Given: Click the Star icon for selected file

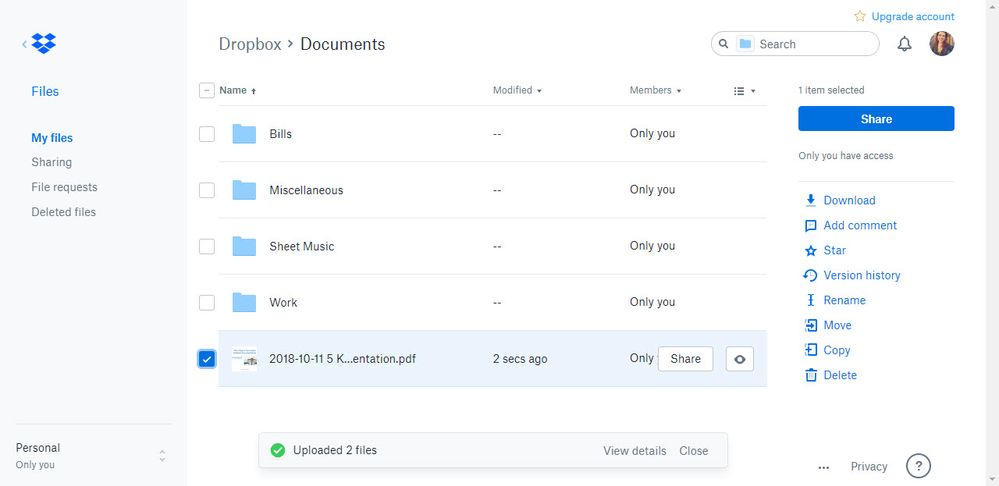Looking at the screenshot, I should (811, 250).
